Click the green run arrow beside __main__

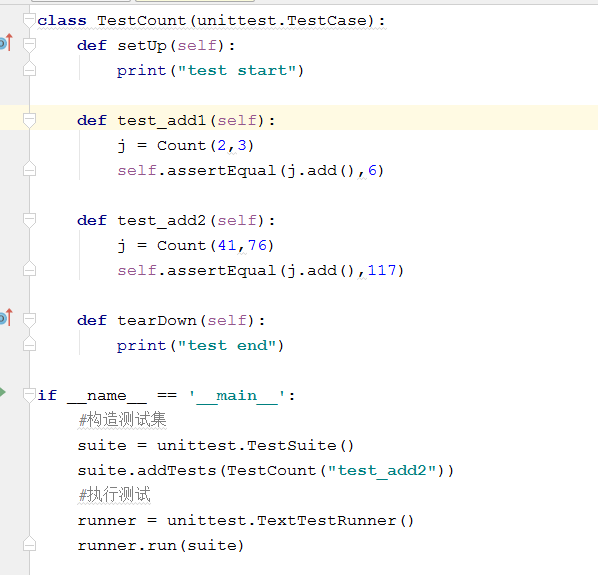coord(3,392)
